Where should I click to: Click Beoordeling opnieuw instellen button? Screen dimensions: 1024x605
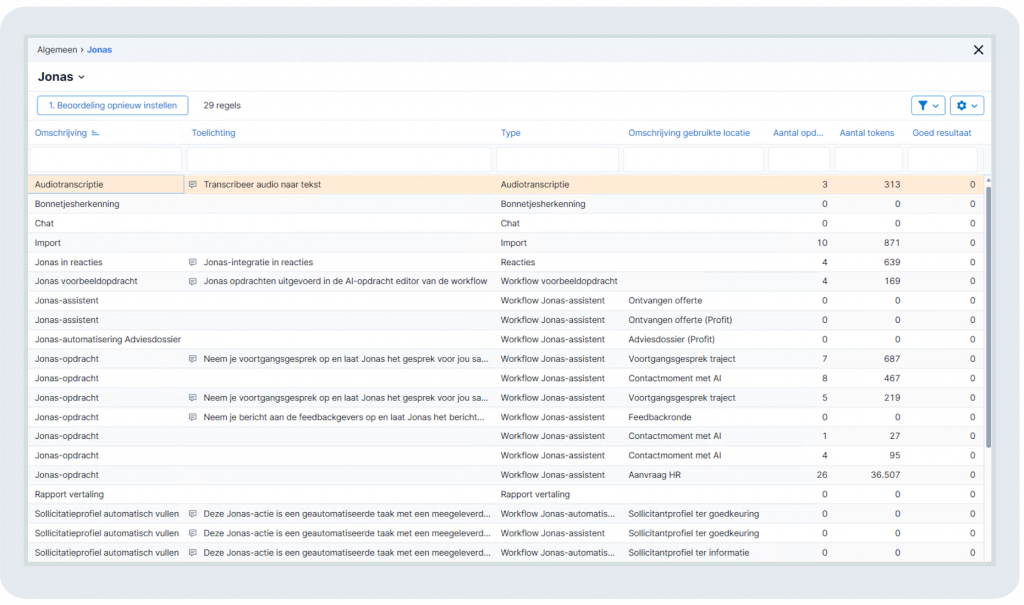click(x=112, y=105)
